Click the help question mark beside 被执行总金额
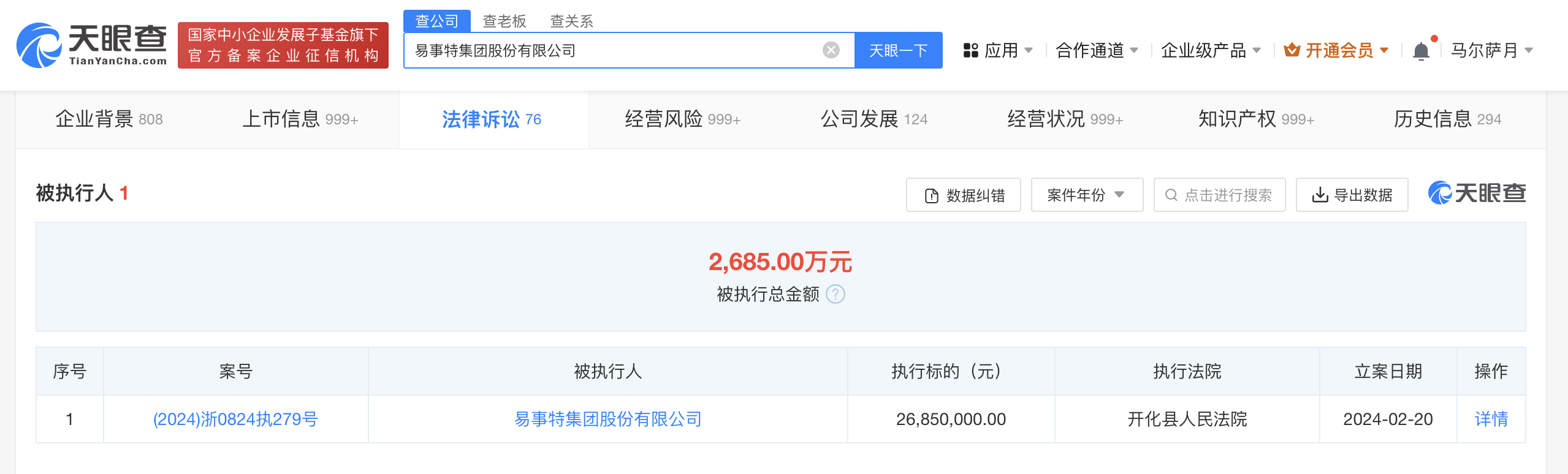1568x474 pixels. 835,295
